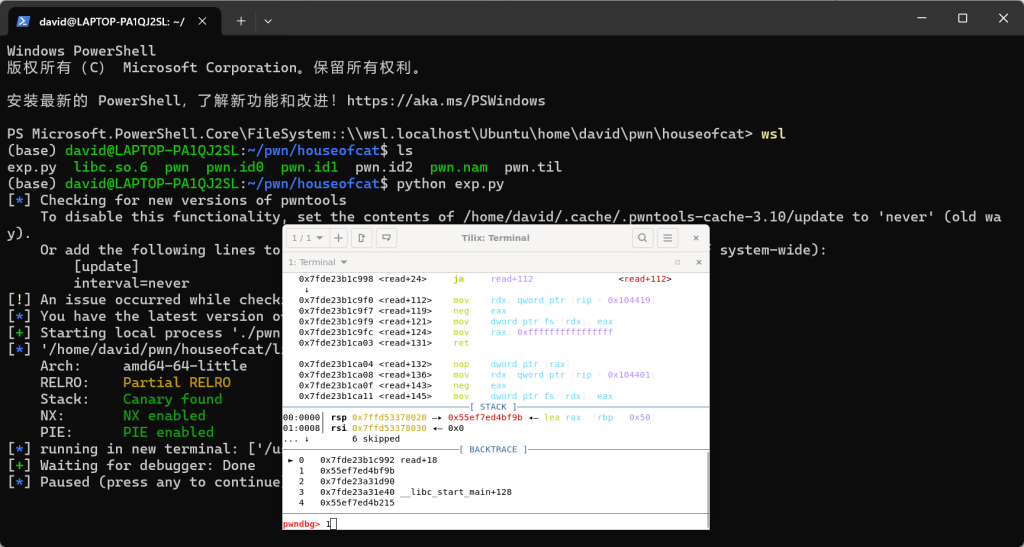The height and width of the screenshot is (547, 1024).
Task: Close the '1: Terminal' pane
Action: tap(698, 262)
